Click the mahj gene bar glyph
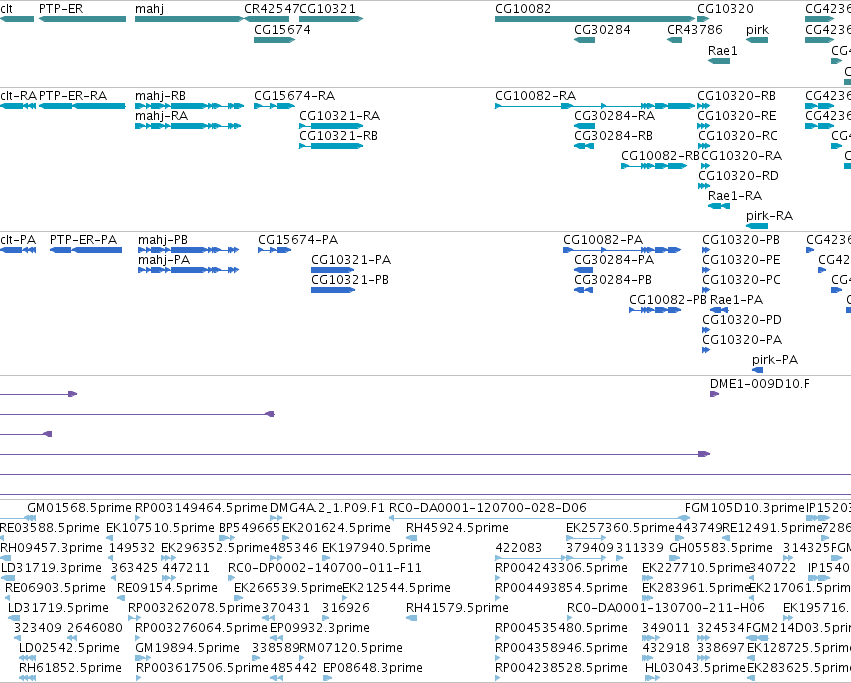Viewport: 851px width, 683px height. 189,19
